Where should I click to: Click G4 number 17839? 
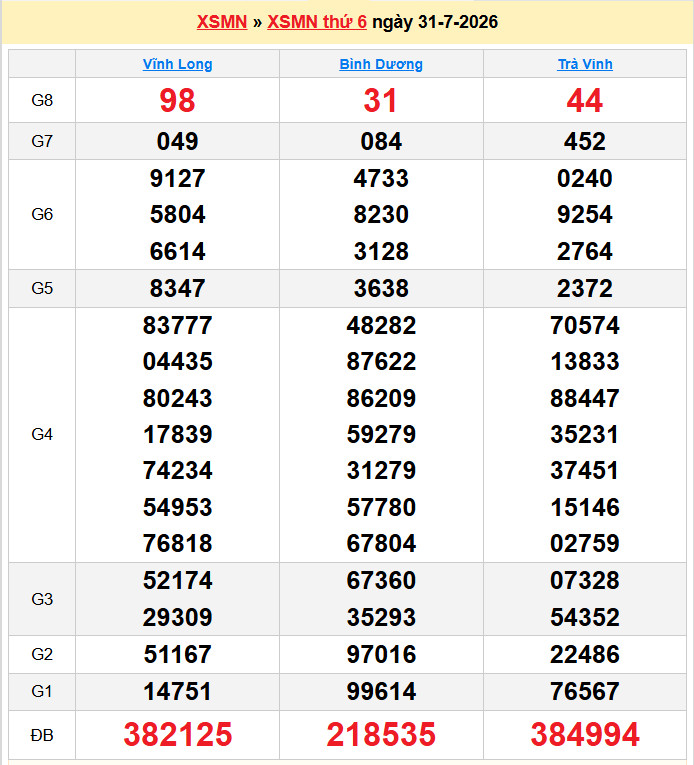(x=177, y=434)
